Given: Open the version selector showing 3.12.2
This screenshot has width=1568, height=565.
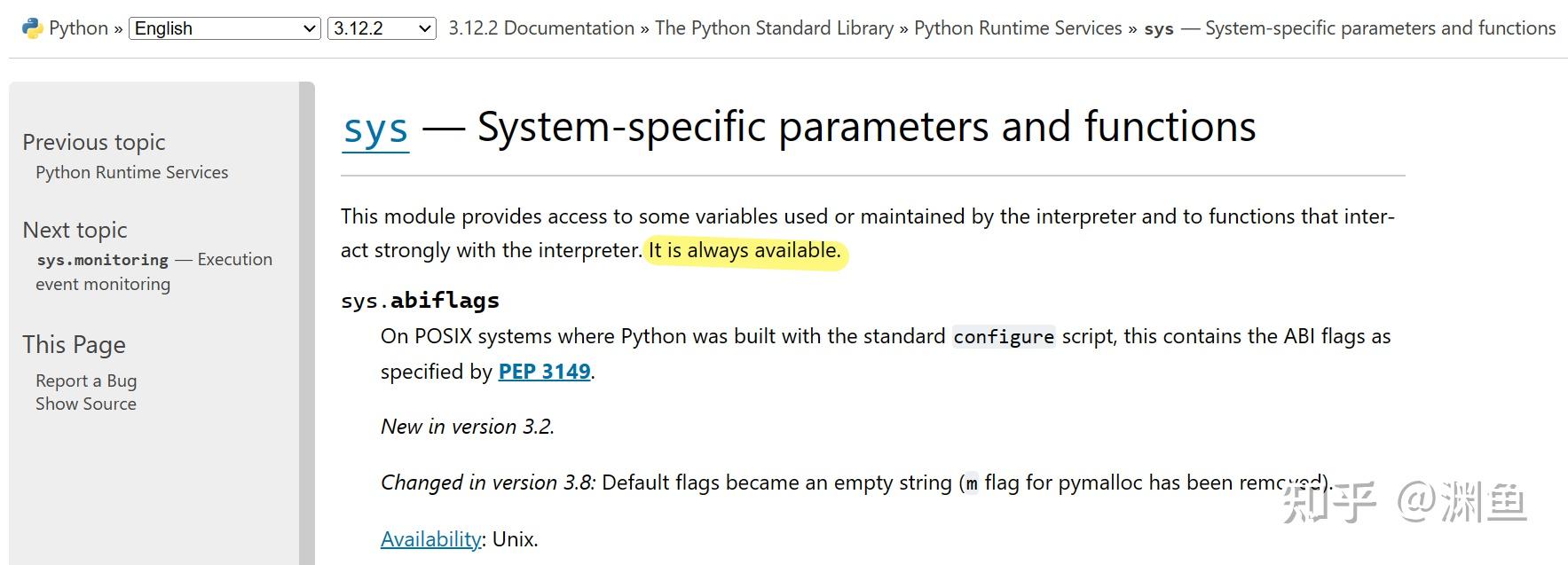Looking at the screenshot, I should coord(381,27).
